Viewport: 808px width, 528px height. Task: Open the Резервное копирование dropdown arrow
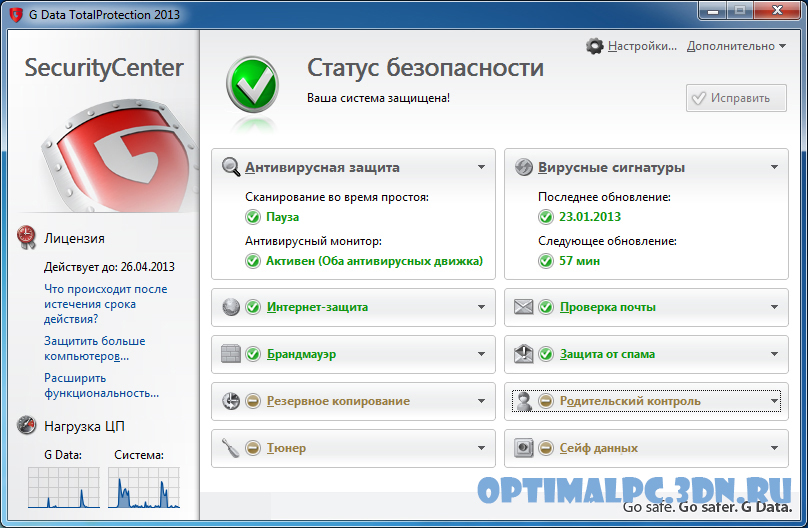[x=481, y=401]
